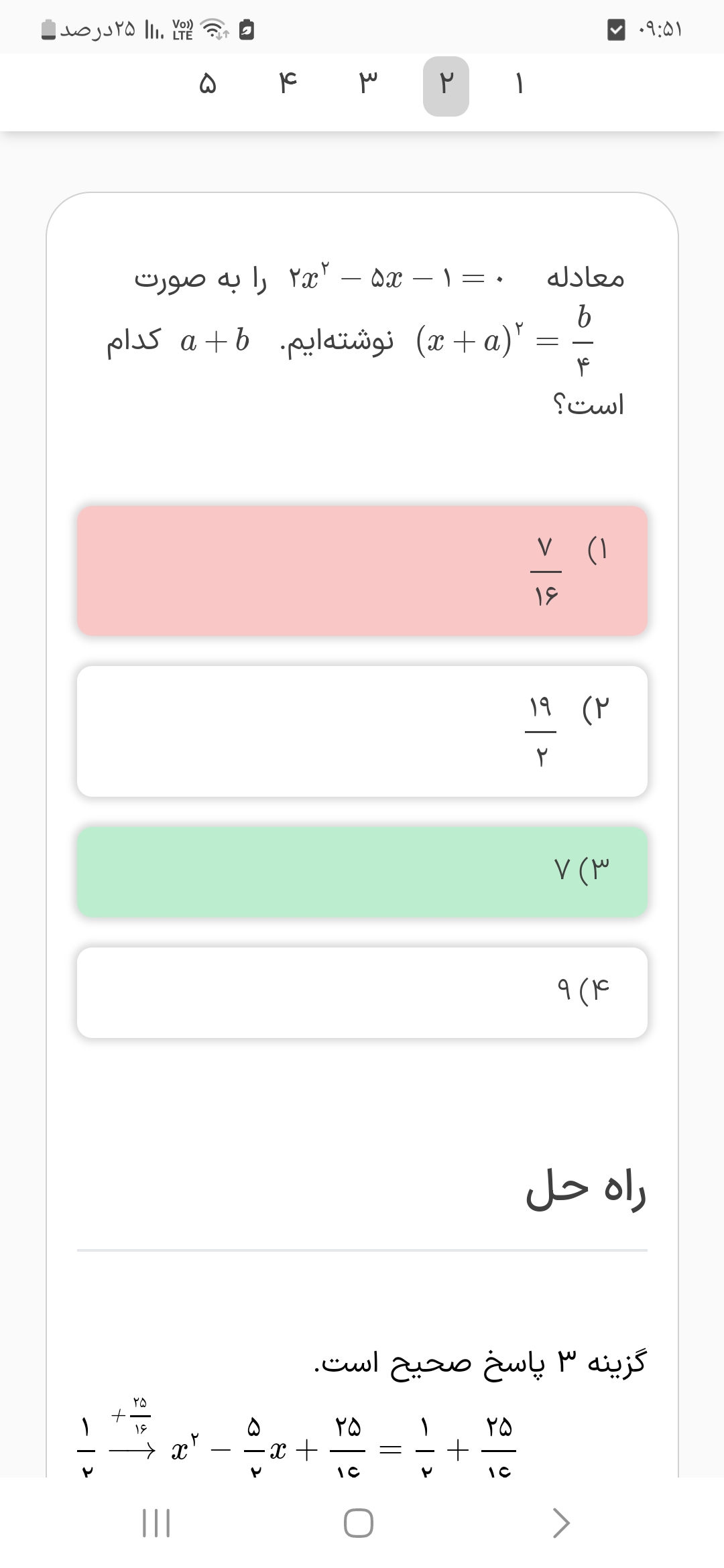
Task: Switch to question tab ۳
Action: click(x=367, y=85)
